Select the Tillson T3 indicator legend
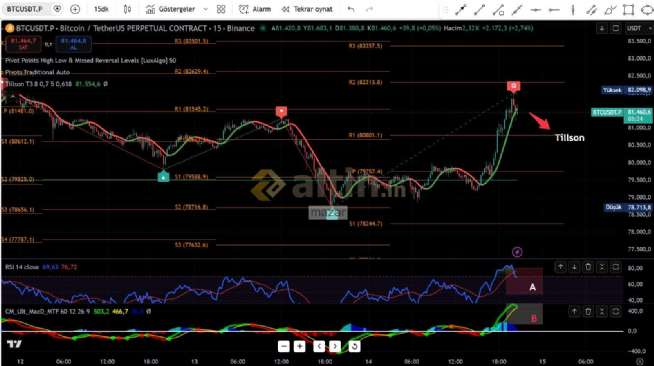Screen dimensions: 654x366 (x=39, y=84)
